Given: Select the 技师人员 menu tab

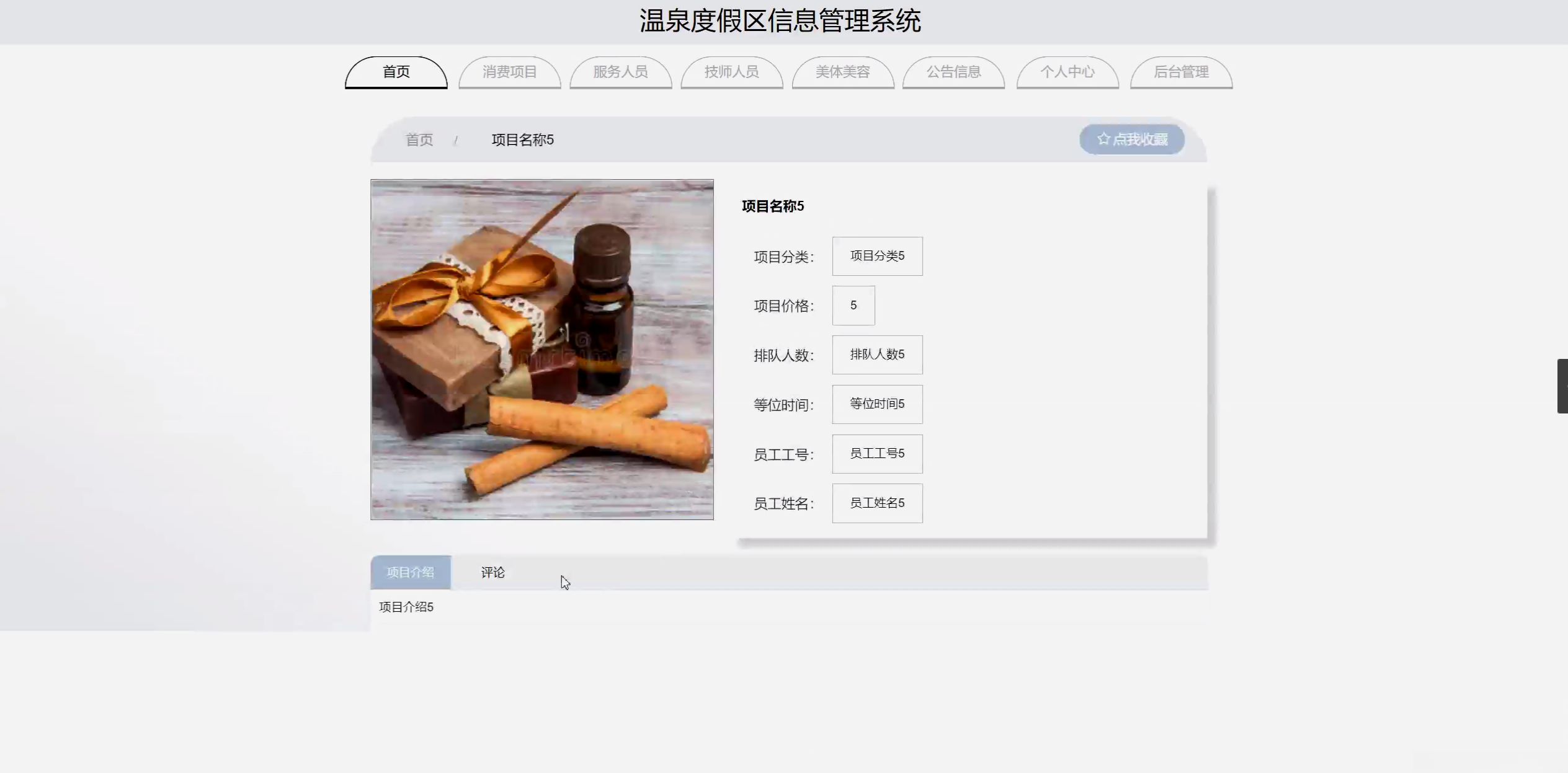Looking at the screenshot, I should (731, 72).
